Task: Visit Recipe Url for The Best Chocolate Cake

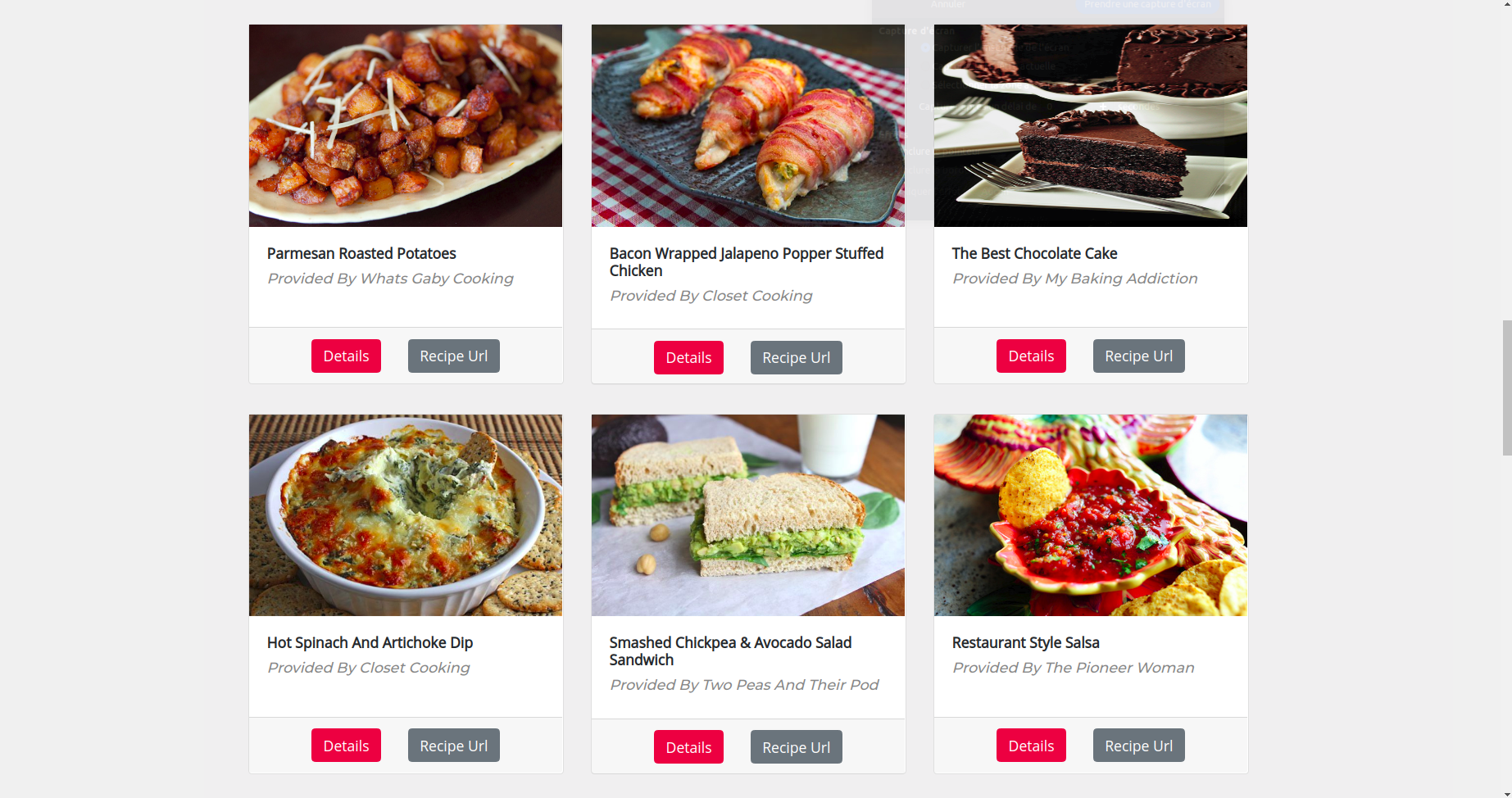Action: click(x=1139, y=356)
